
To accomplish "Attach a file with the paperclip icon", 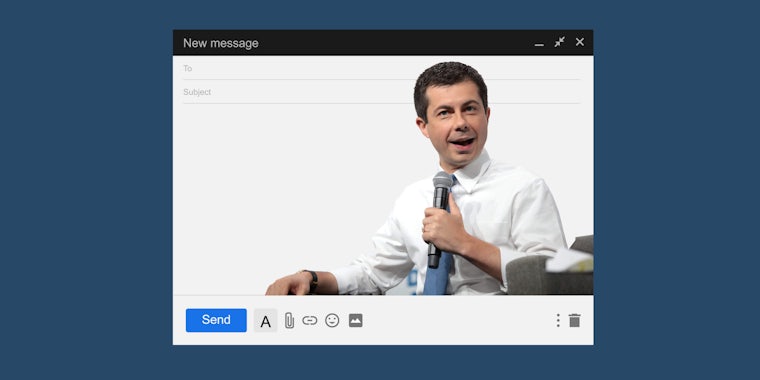I will tap(289, 321).
